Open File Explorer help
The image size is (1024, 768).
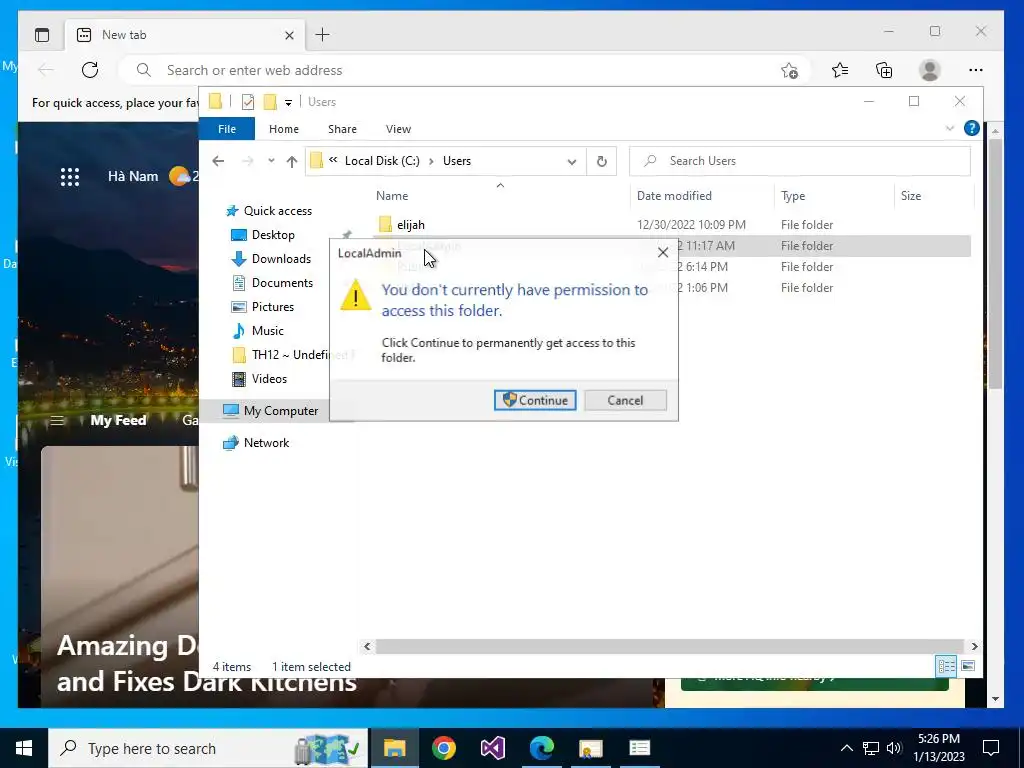coord(971,129)
